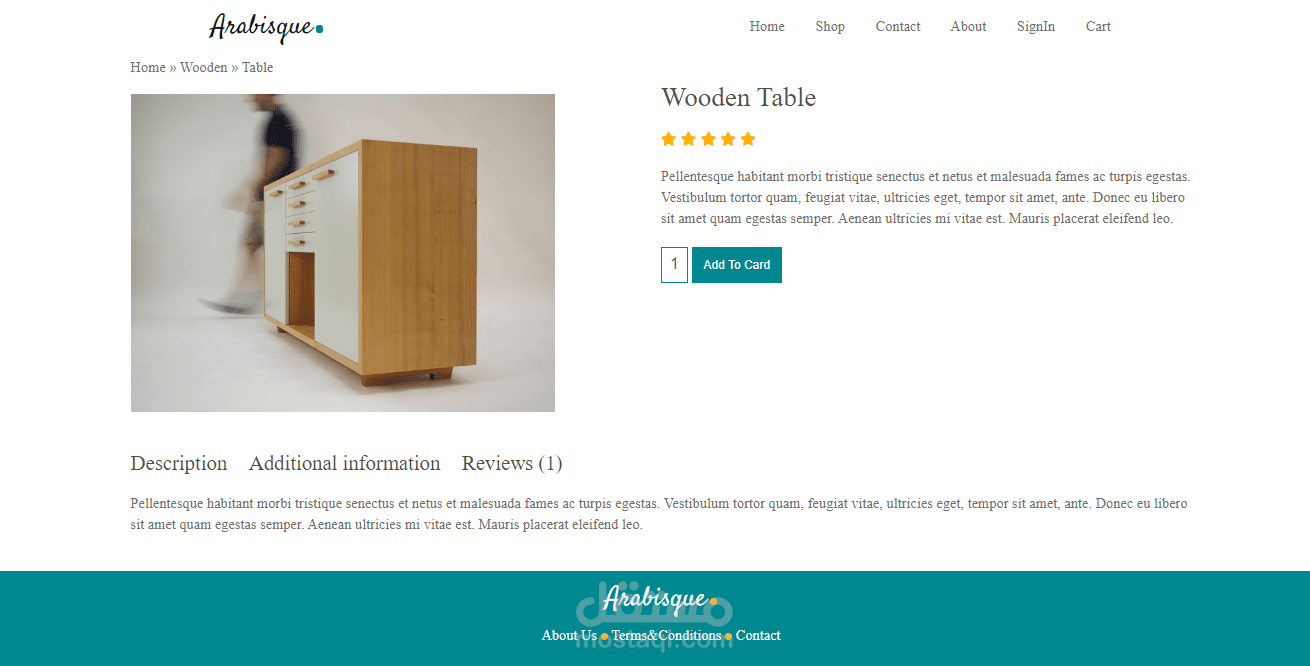Click the Wooden breadcrumb link

204,67
